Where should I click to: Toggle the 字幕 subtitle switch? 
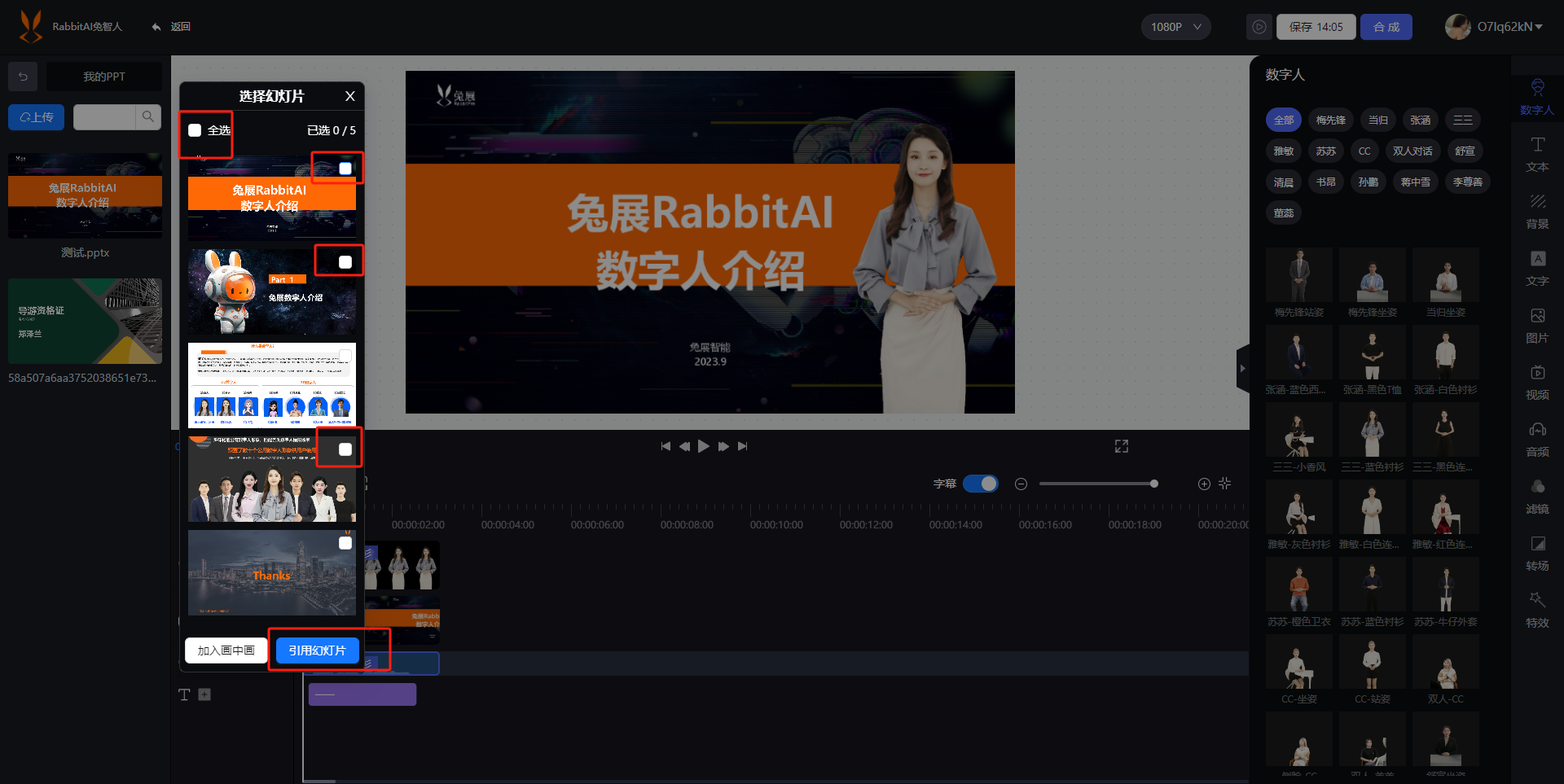[x=980, y=484]
